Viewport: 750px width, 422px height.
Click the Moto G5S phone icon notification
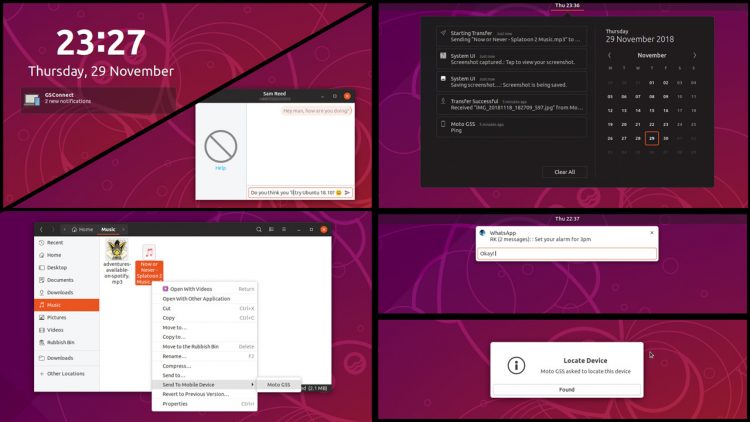tap(443, 124)
